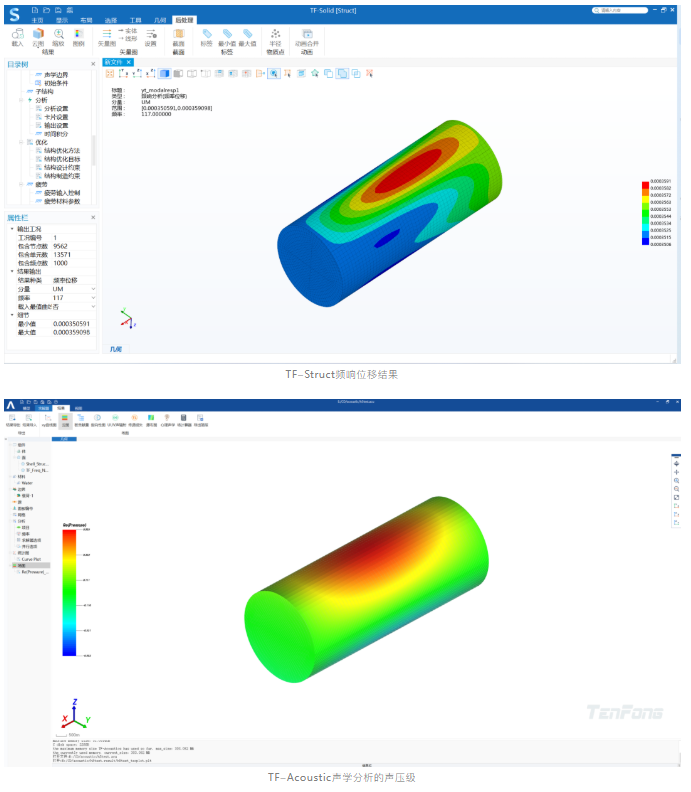Collapse the 输出工况 property group
691x792 pixels.
[12, 229]
